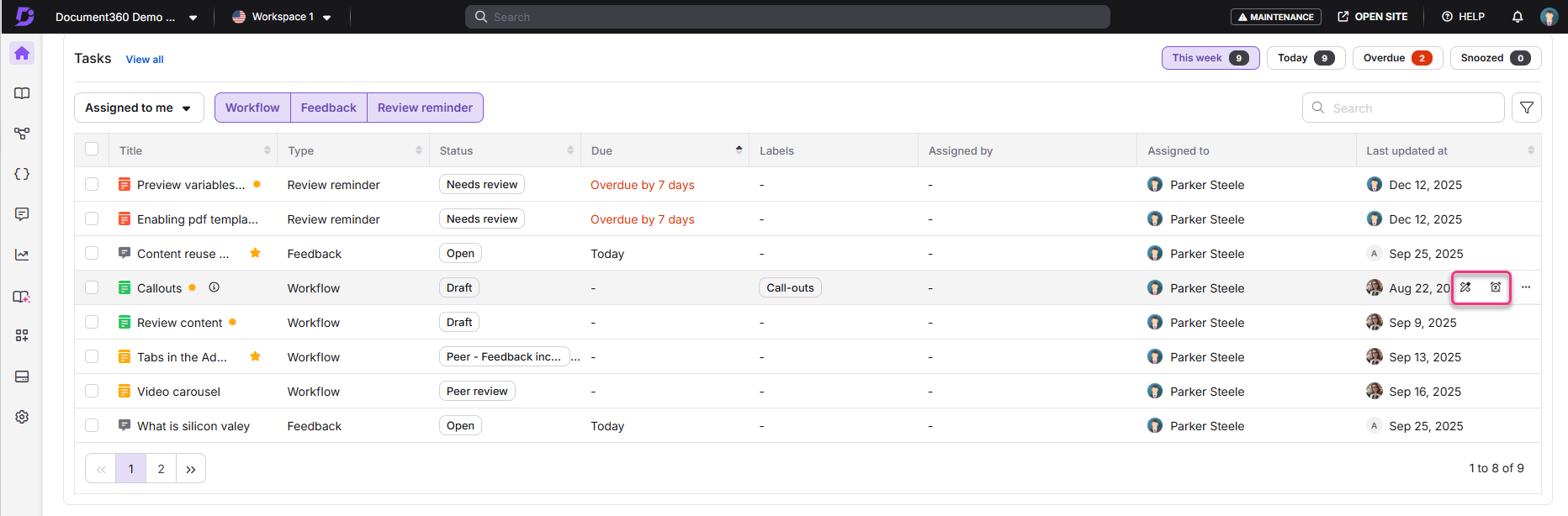Viewport: 1568px width, 516px height.
Task: Go to pagination page 2
Action: click(161, 468)
